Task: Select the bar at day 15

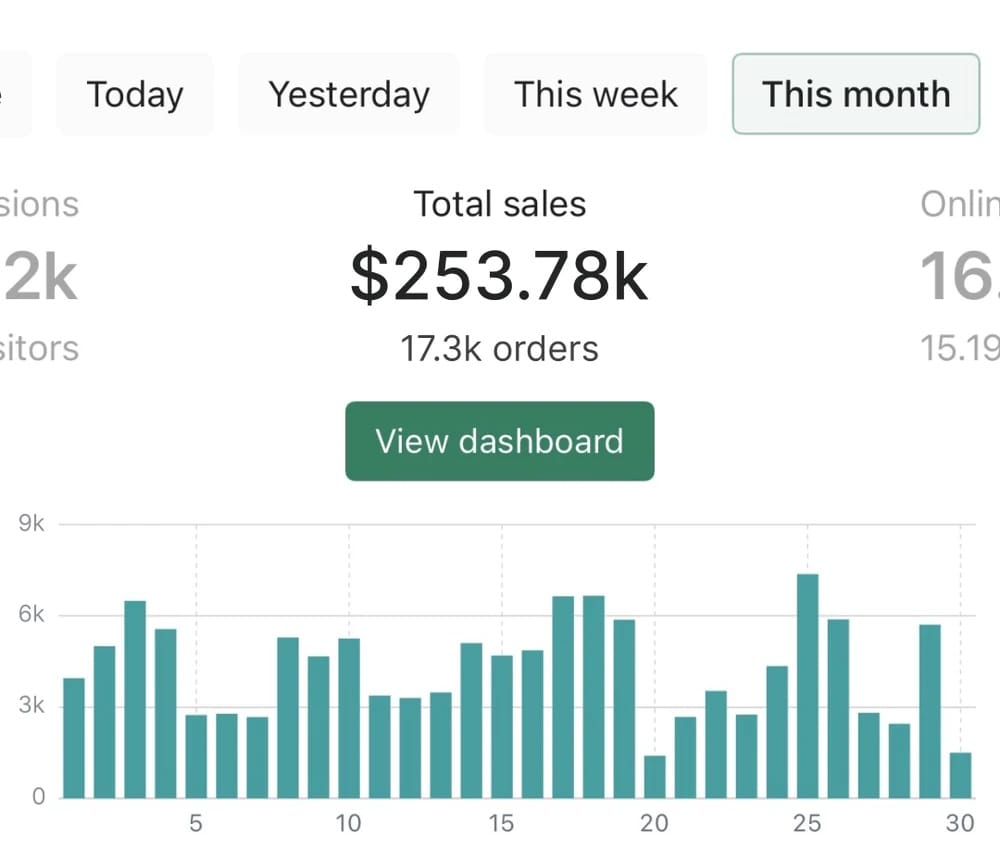Action: tap(502, 727)
